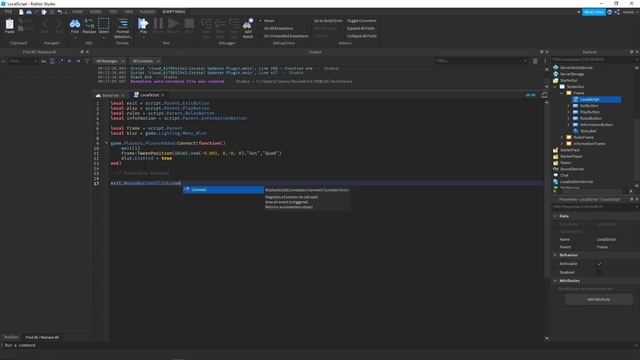This screenshot has height=360, width=640.
Task: Start the Play test button
Action: click(x=143, y=24)
